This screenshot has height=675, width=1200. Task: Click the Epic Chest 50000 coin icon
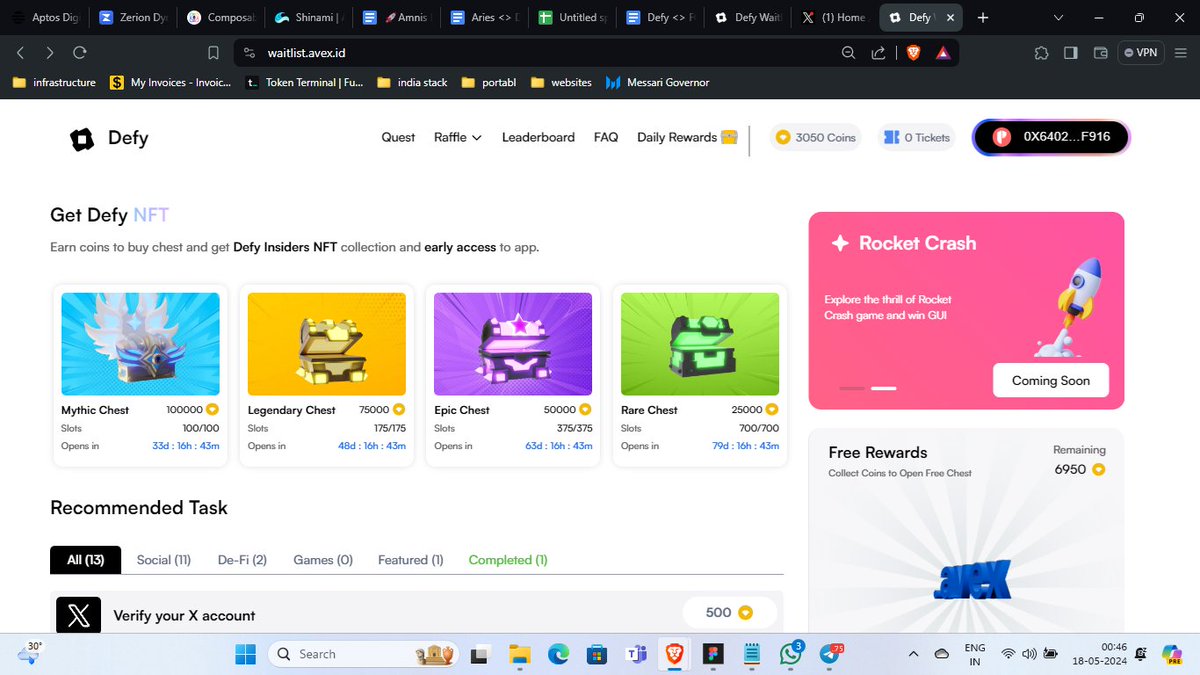pos(585,410)
